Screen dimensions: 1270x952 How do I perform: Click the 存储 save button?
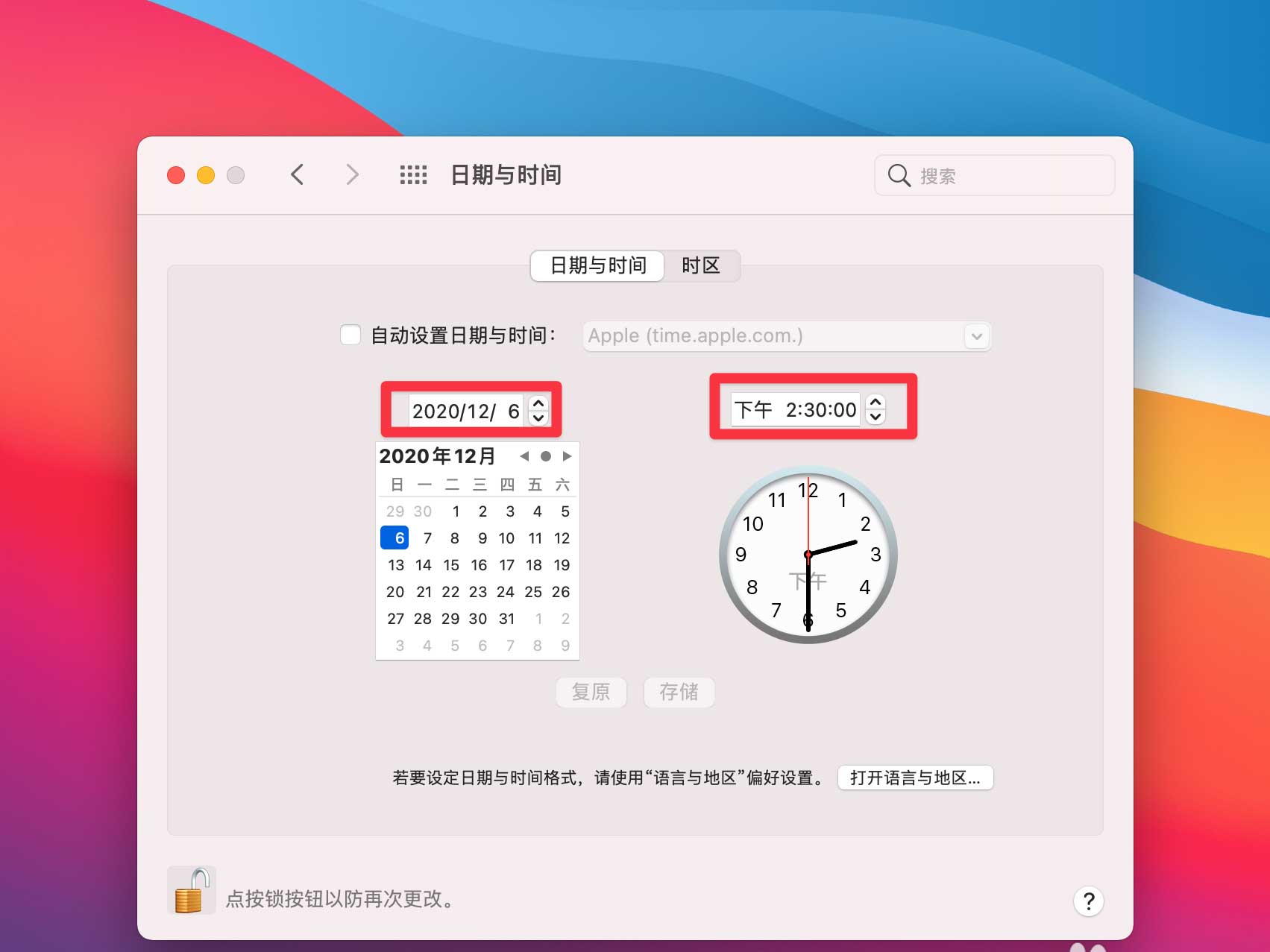(679, 692)
